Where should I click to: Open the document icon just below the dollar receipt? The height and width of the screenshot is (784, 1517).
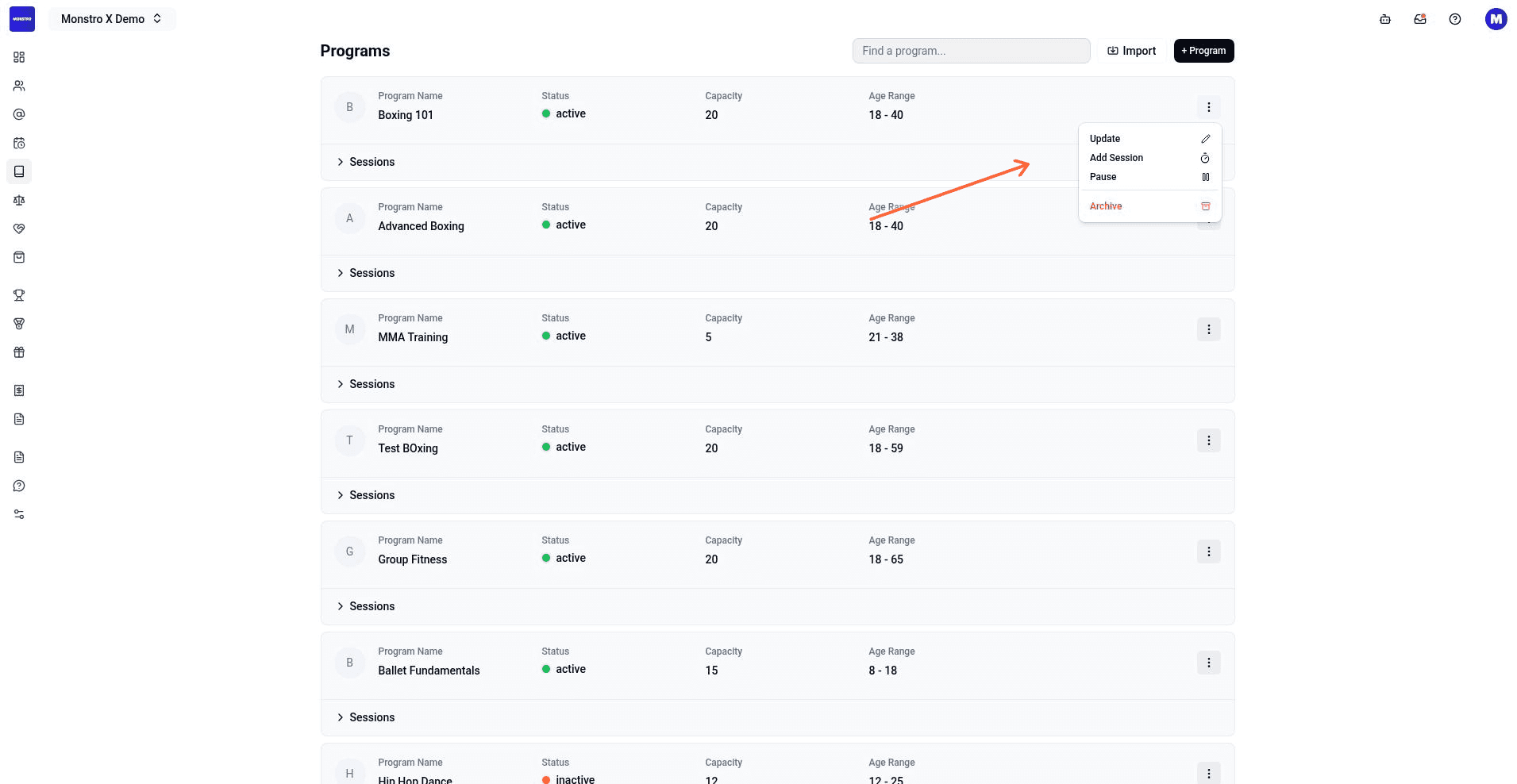19,419
